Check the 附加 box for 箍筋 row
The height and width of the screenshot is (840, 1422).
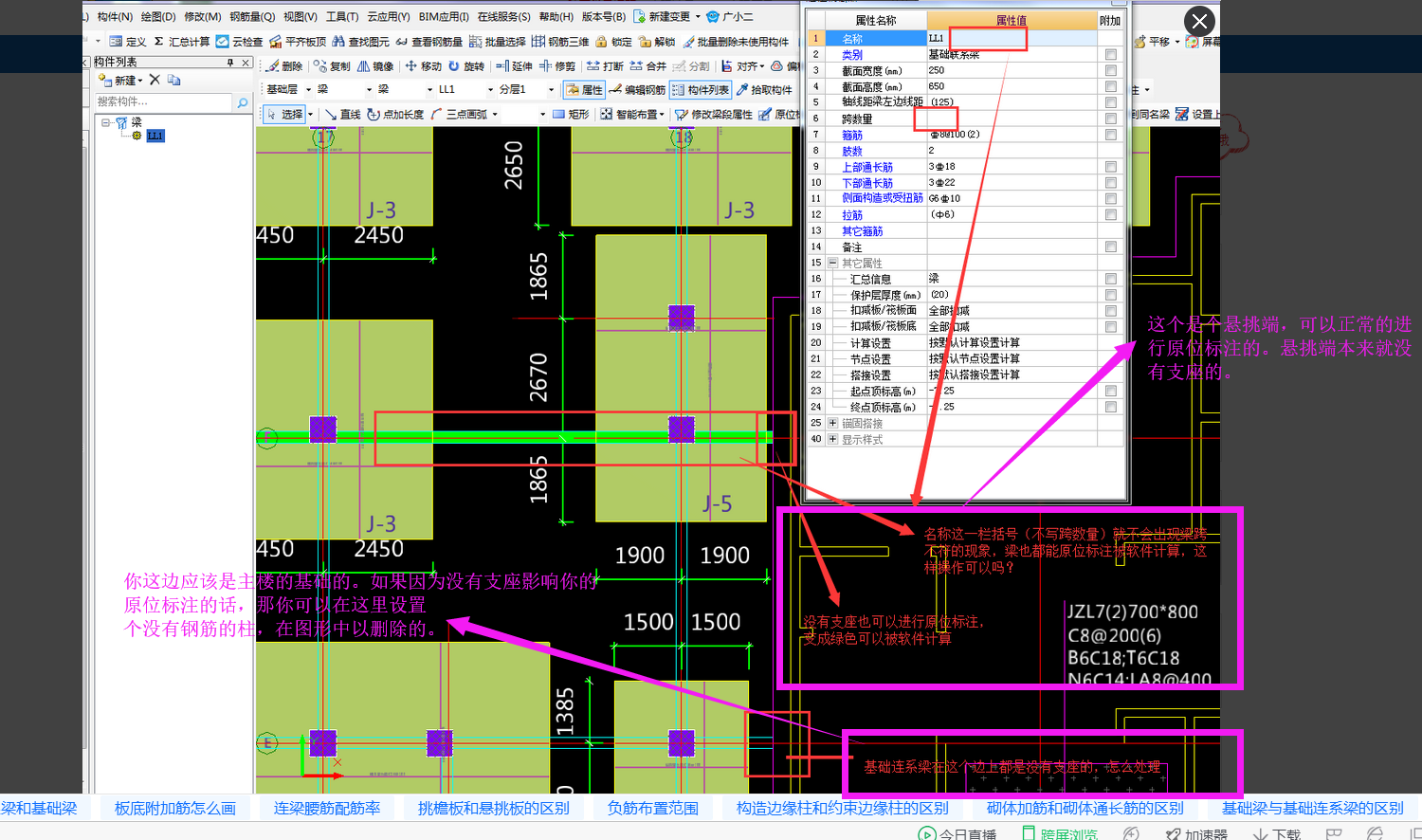tap(1111, 135)
